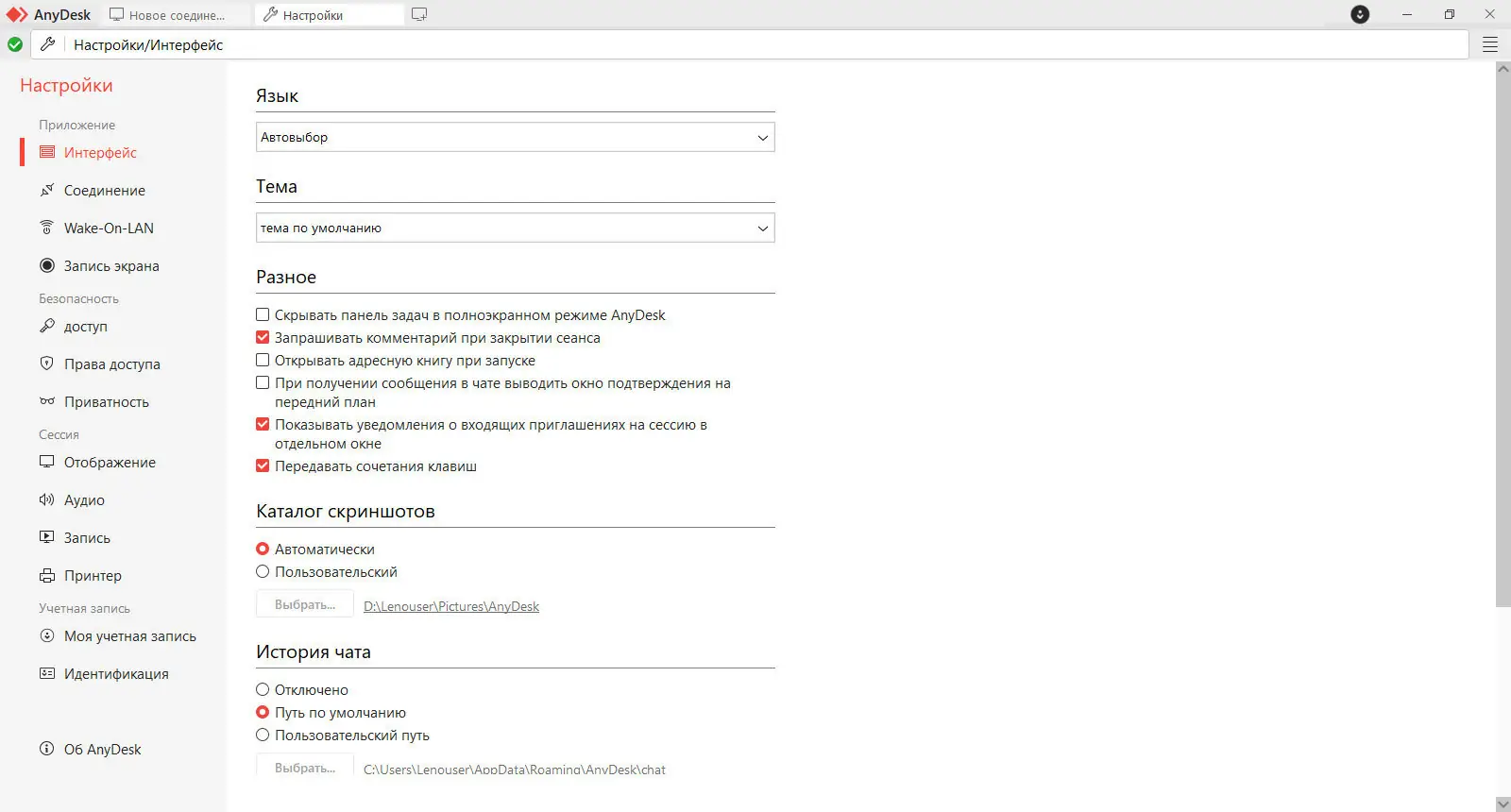Click the Запись play icon
Screen dimensions: 1511x812
tap(47, 537)
